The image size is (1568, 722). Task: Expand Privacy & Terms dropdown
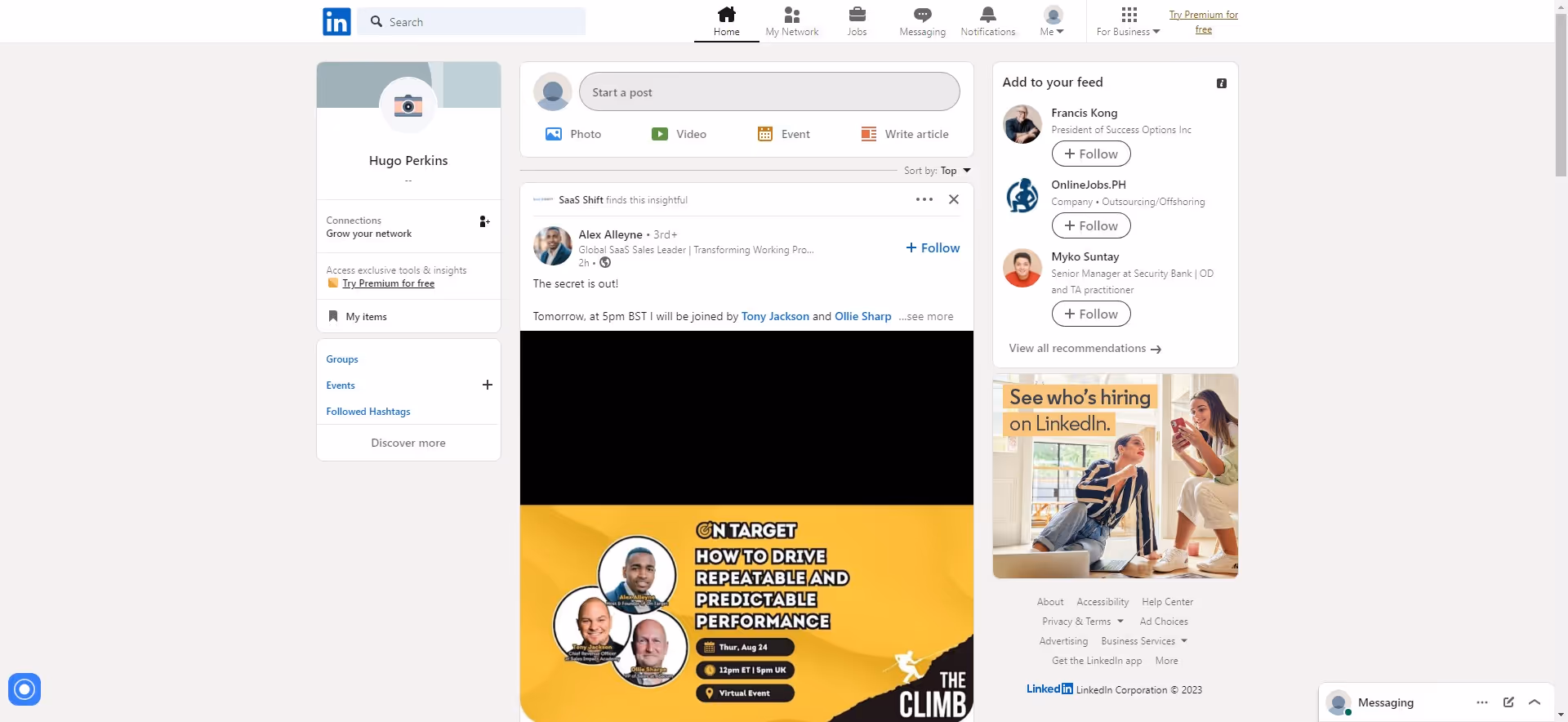click(1083, 622)
